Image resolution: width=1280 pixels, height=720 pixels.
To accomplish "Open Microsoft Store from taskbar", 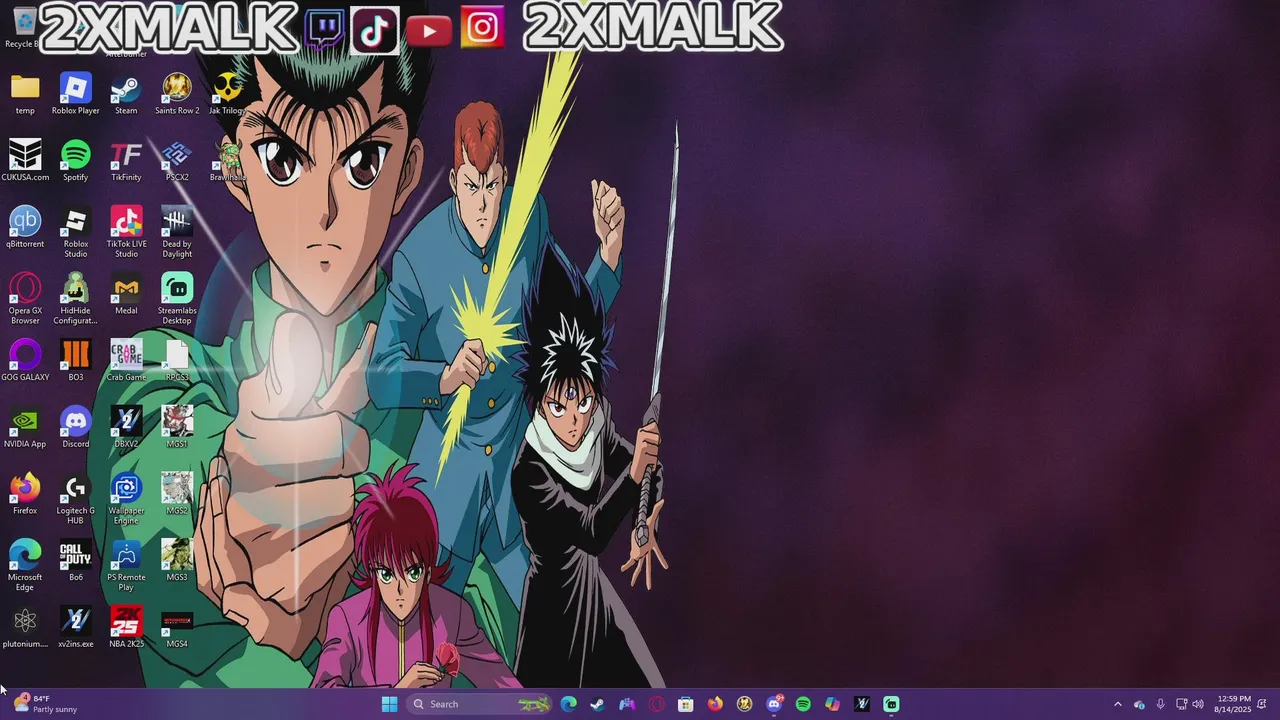I will pyautogui.click(x=686, y=704).
